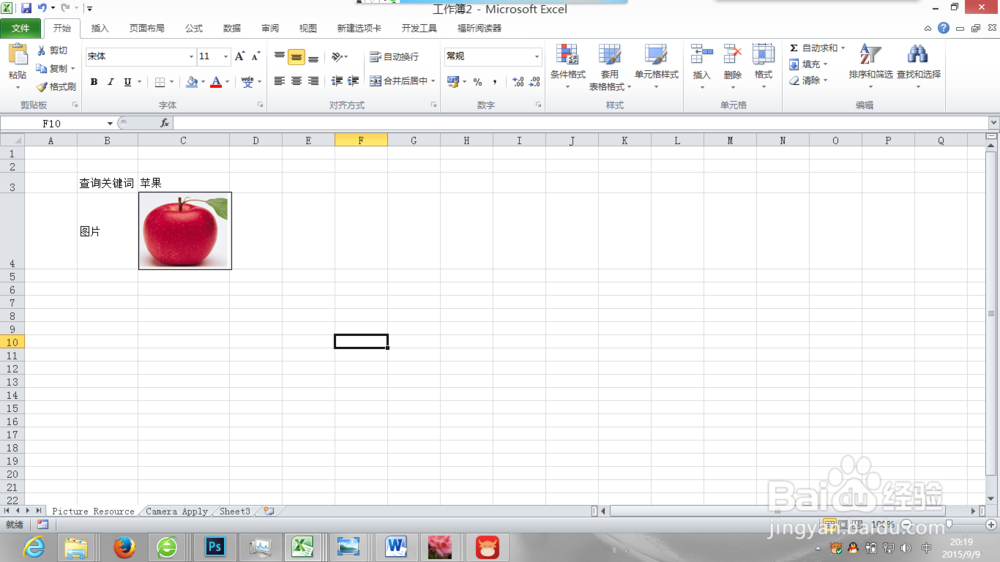Toggle center text horizontally
This screenshot has height=562, width=1000.
point(296,81)
